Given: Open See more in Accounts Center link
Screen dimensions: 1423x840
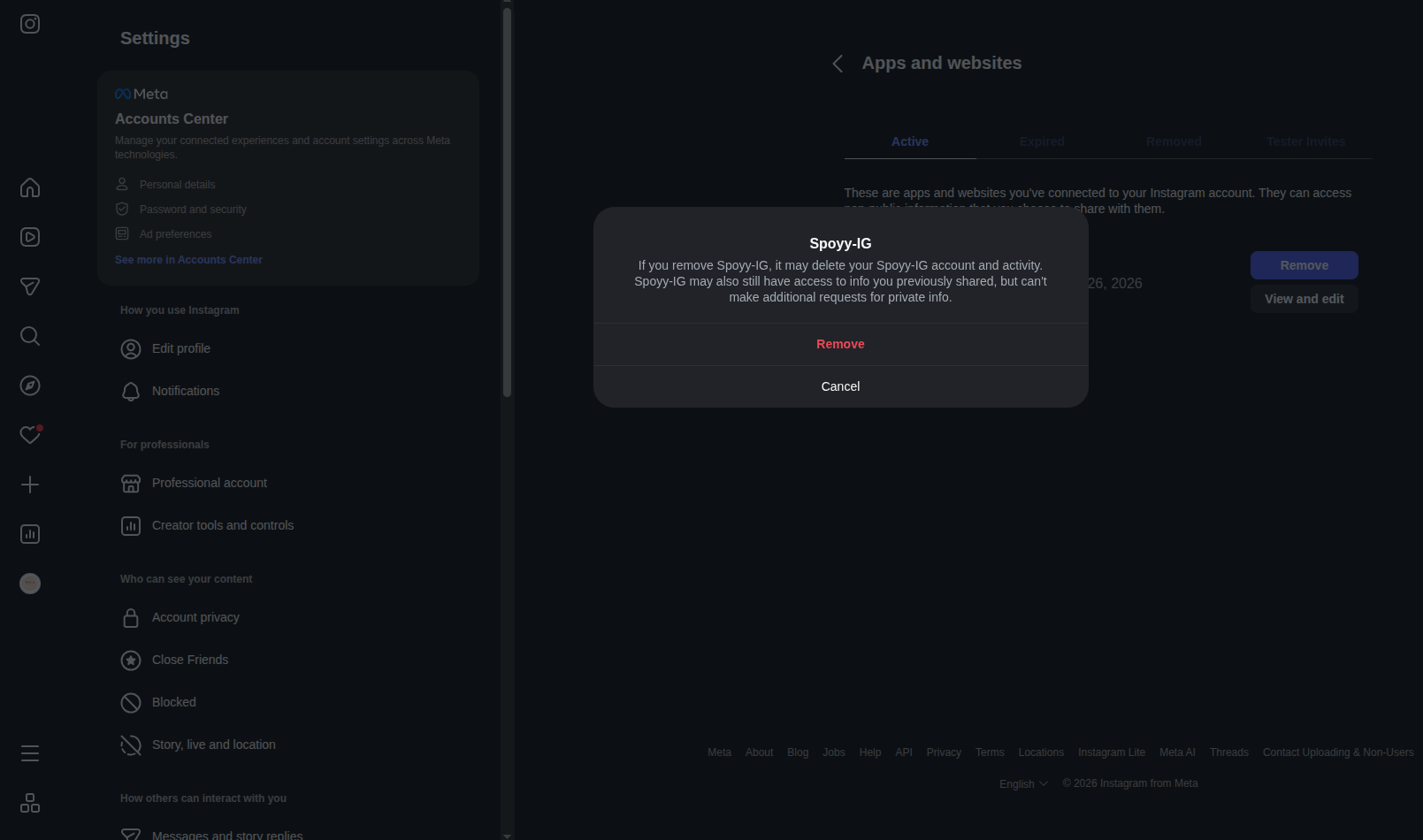Looking at the screenshot, I should coord(188,260).
